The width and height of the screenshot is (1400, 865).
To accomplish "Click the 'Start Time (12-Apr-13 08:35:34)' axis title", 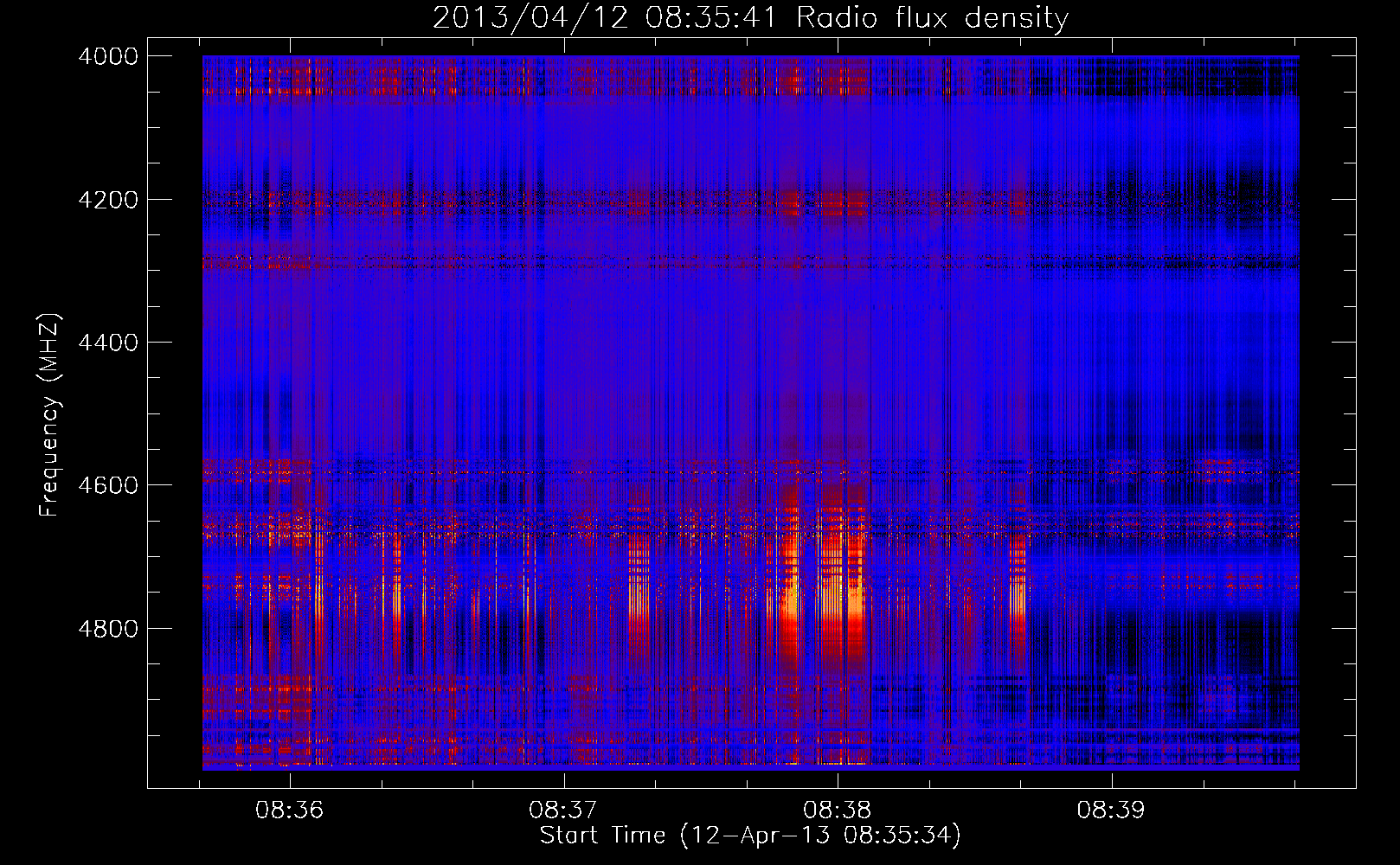I will [750, 836].
